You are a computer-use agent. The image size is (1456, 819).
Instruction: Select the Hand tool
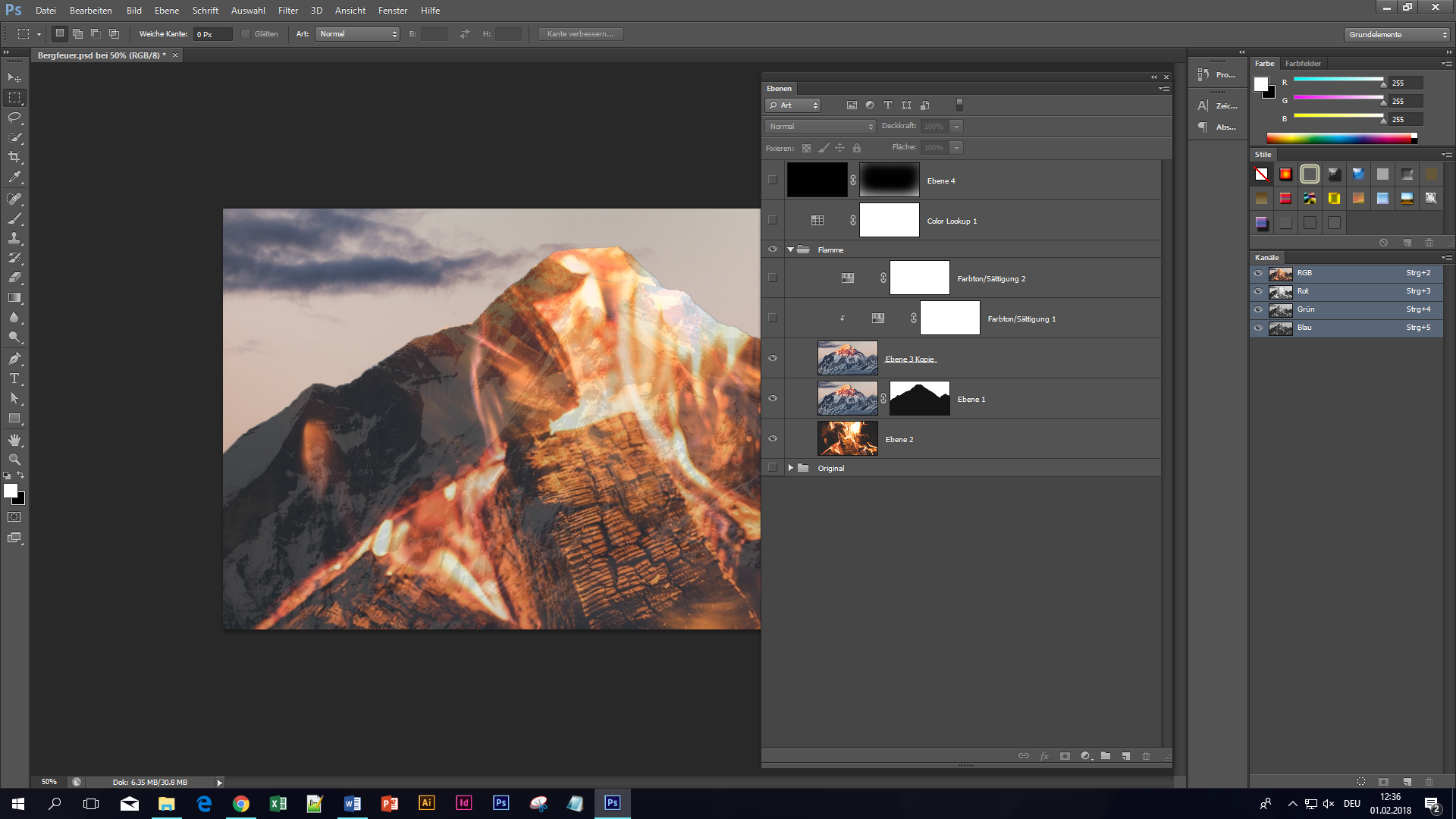coord(14,439)
